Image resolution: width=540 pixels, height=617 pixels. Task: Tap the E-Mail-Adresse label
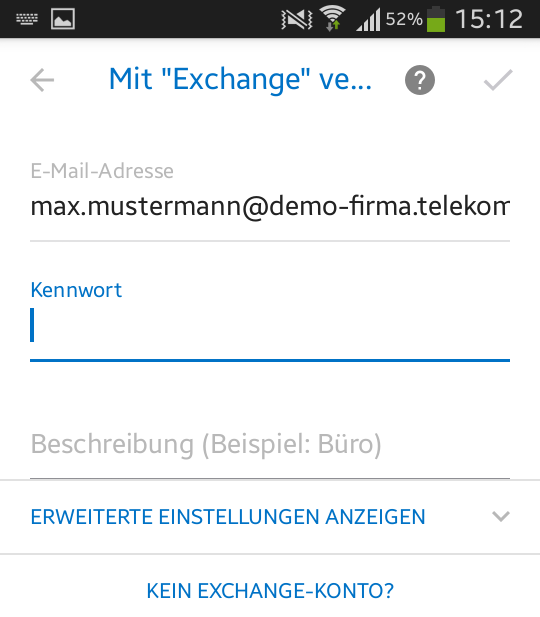102,171
